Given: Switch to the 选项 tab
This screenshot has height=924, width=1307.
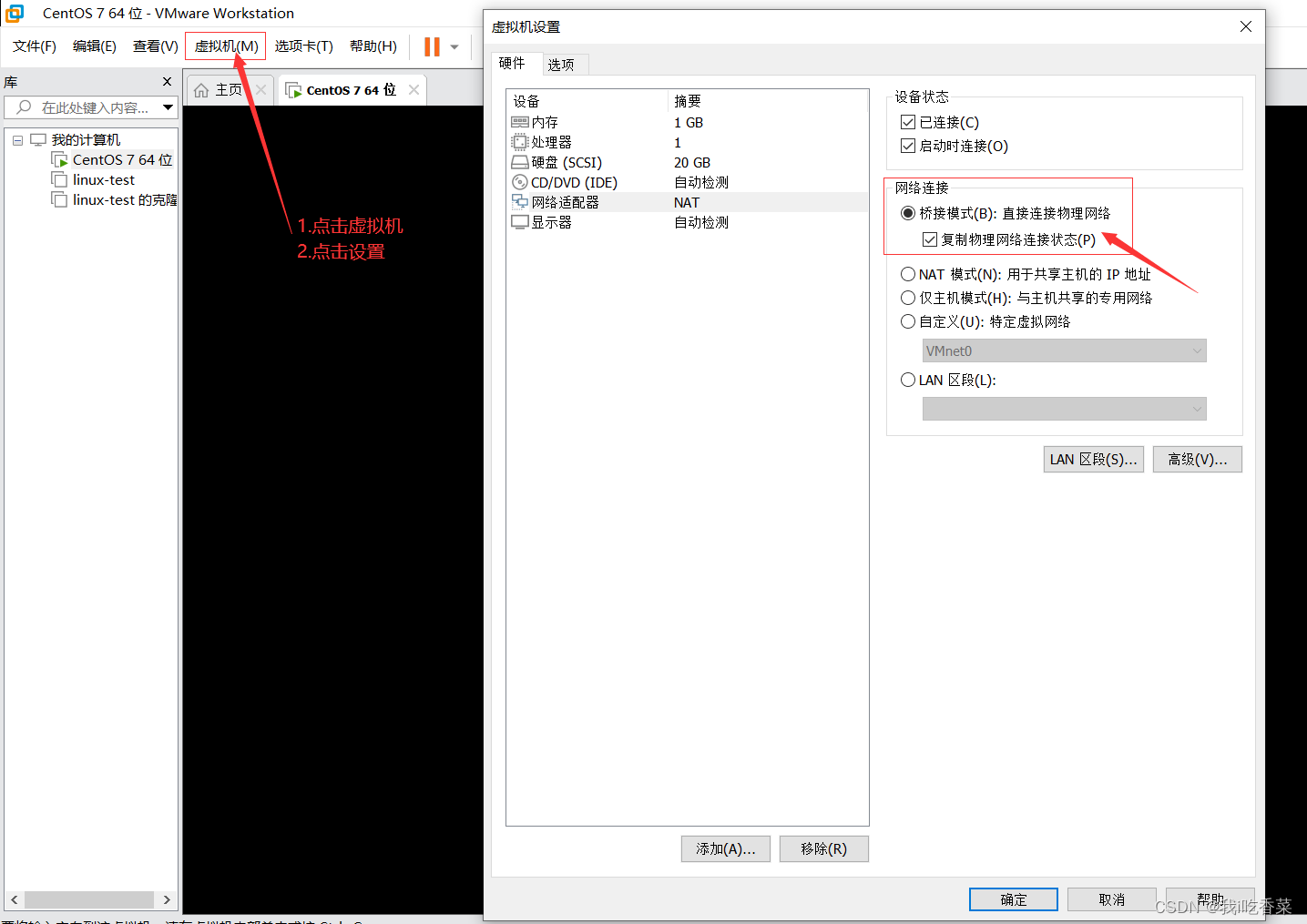Looking at the screenshot, I should coord(561,65).
